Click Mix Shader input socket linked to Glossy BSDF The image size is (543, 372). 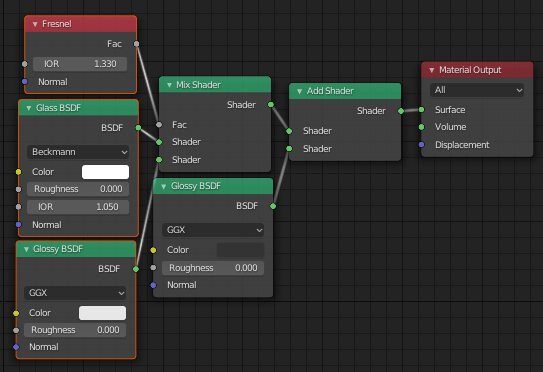pos(159,160)
